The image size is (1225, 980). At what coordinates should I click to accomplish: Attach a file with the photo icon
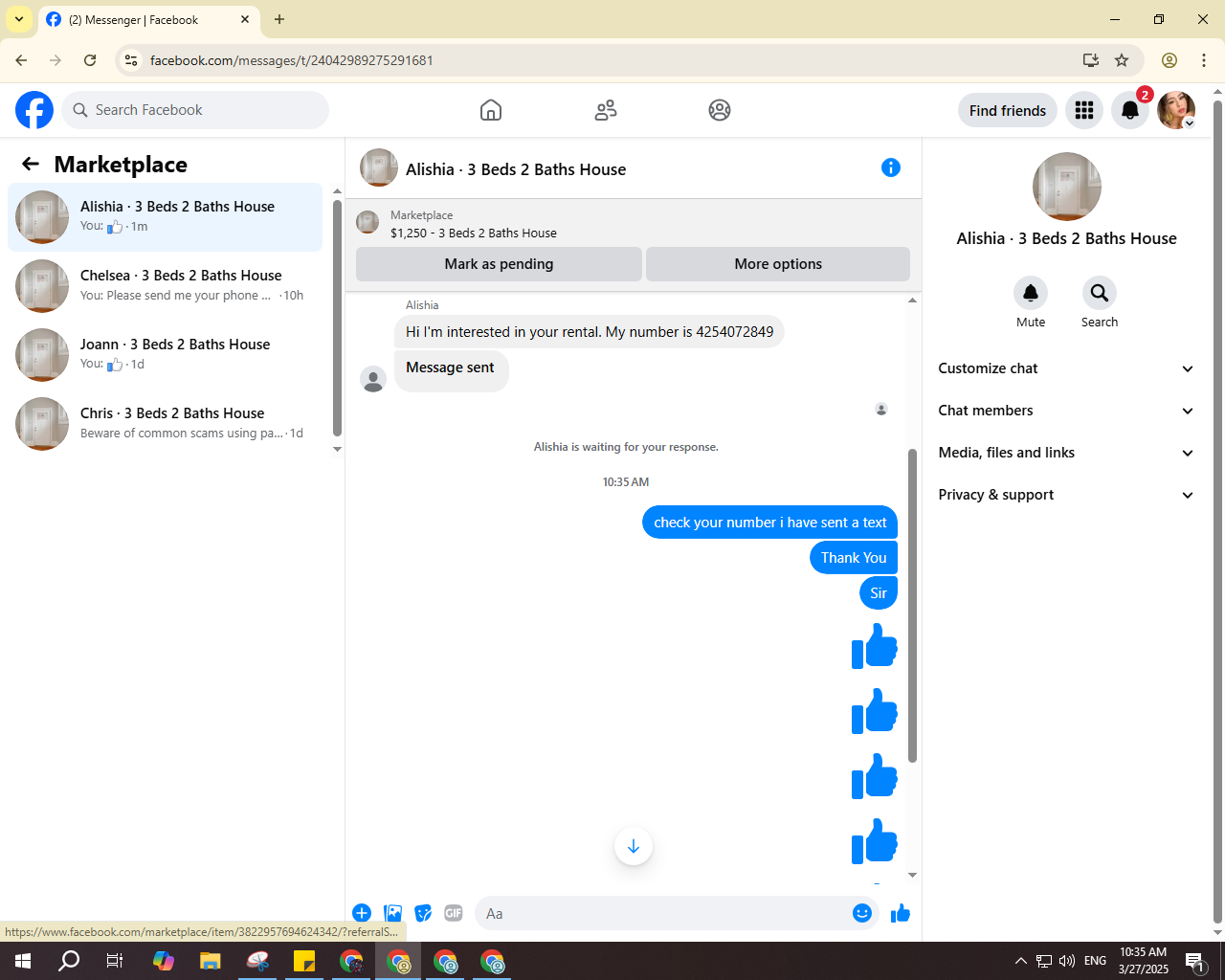tap(392, 913)
